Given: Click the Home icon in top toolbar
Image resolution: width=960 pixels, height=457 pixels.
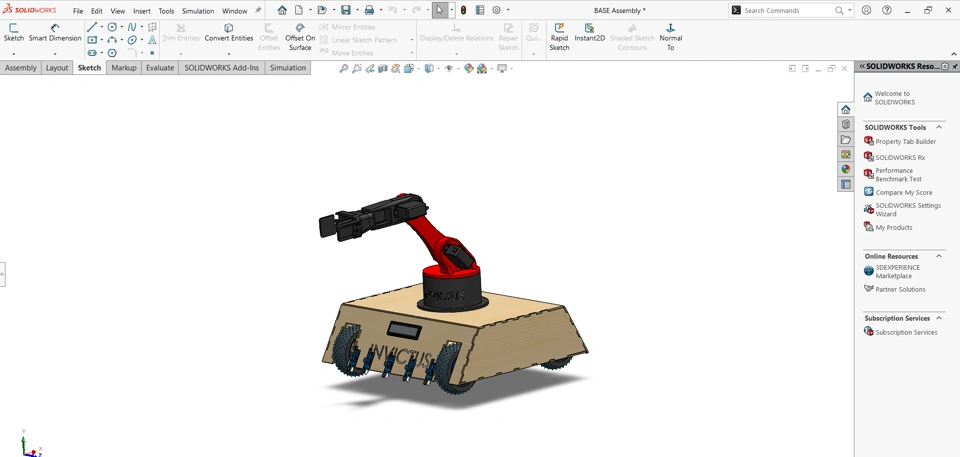Looking at the screenshot, I should point(282,10).
